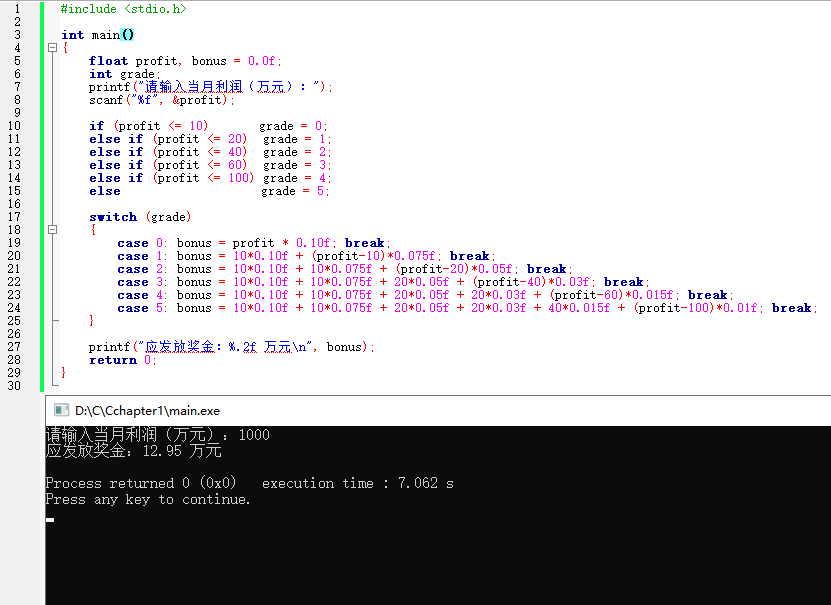The height and width of the screenshot is (605, 831).
Task: Click the case 4 label
Action: [x=142, y=295]
